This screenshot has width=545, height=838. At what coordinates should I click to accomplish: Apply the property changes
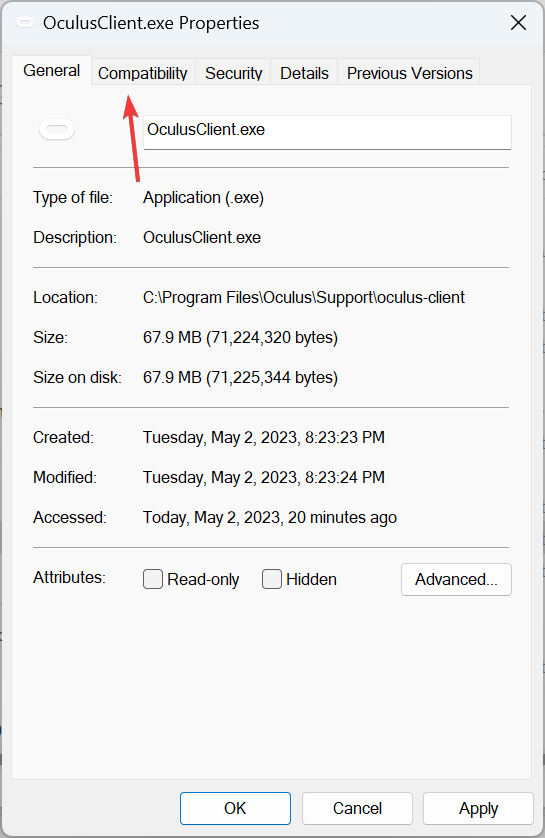(x=478, y=808)
